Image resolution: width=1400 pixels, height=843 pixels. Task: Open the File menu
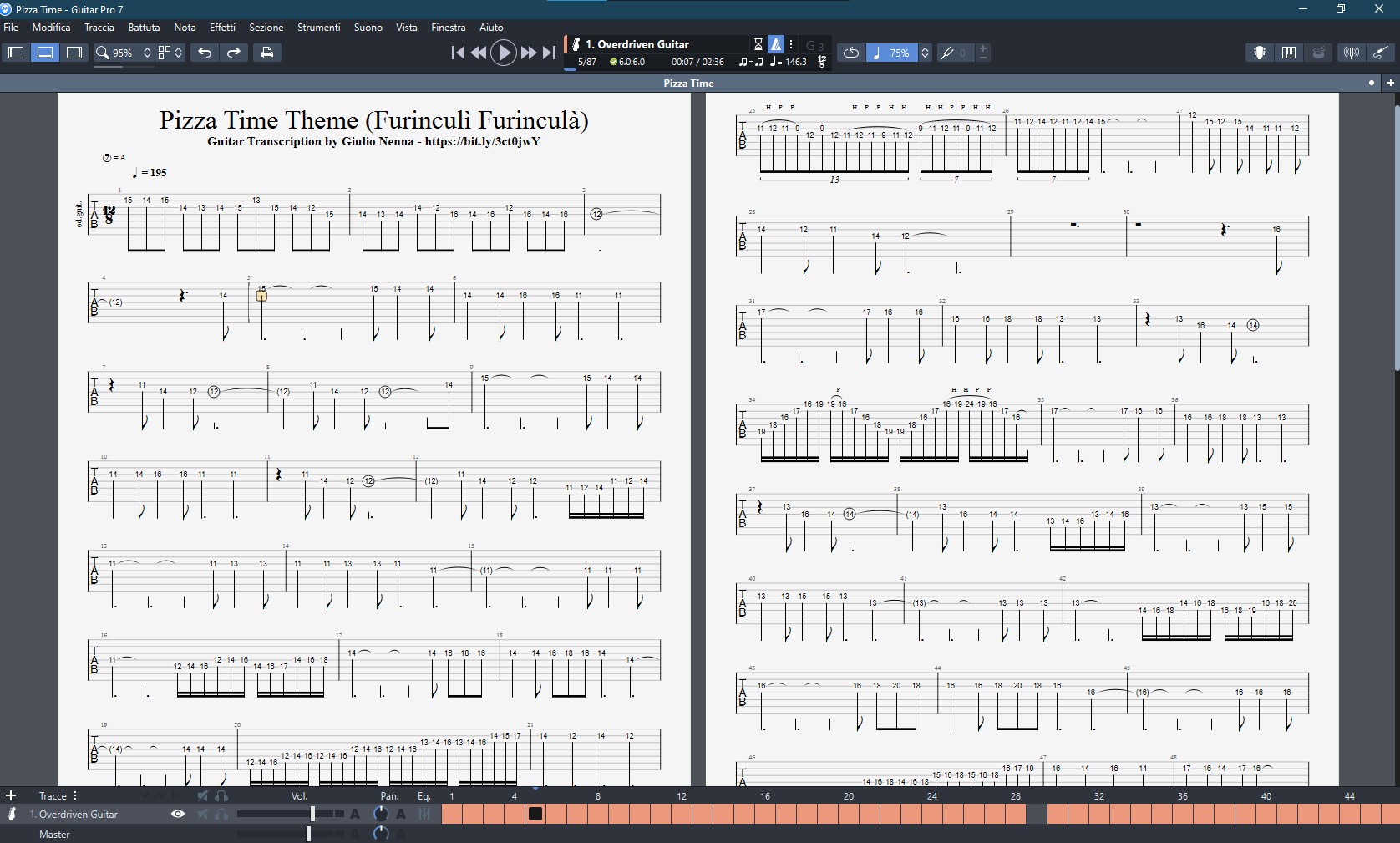pyautogui.click(x=11, y=28)
